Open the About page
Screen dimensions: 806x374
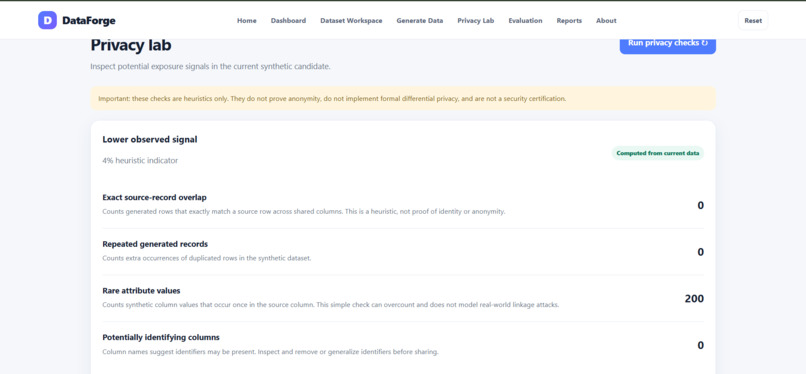606,21
